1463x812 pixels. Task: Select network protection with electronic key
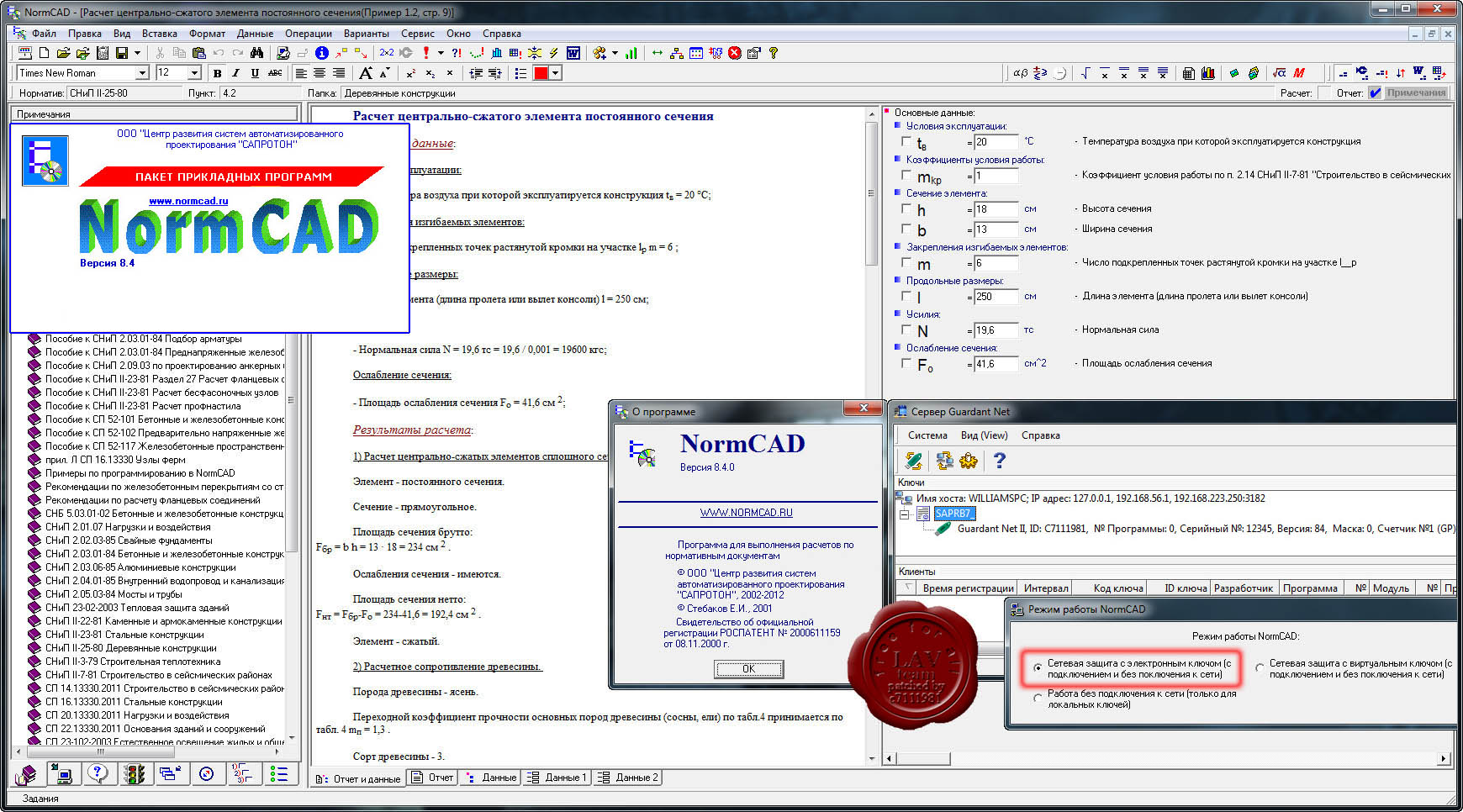tap(1038, 668)
